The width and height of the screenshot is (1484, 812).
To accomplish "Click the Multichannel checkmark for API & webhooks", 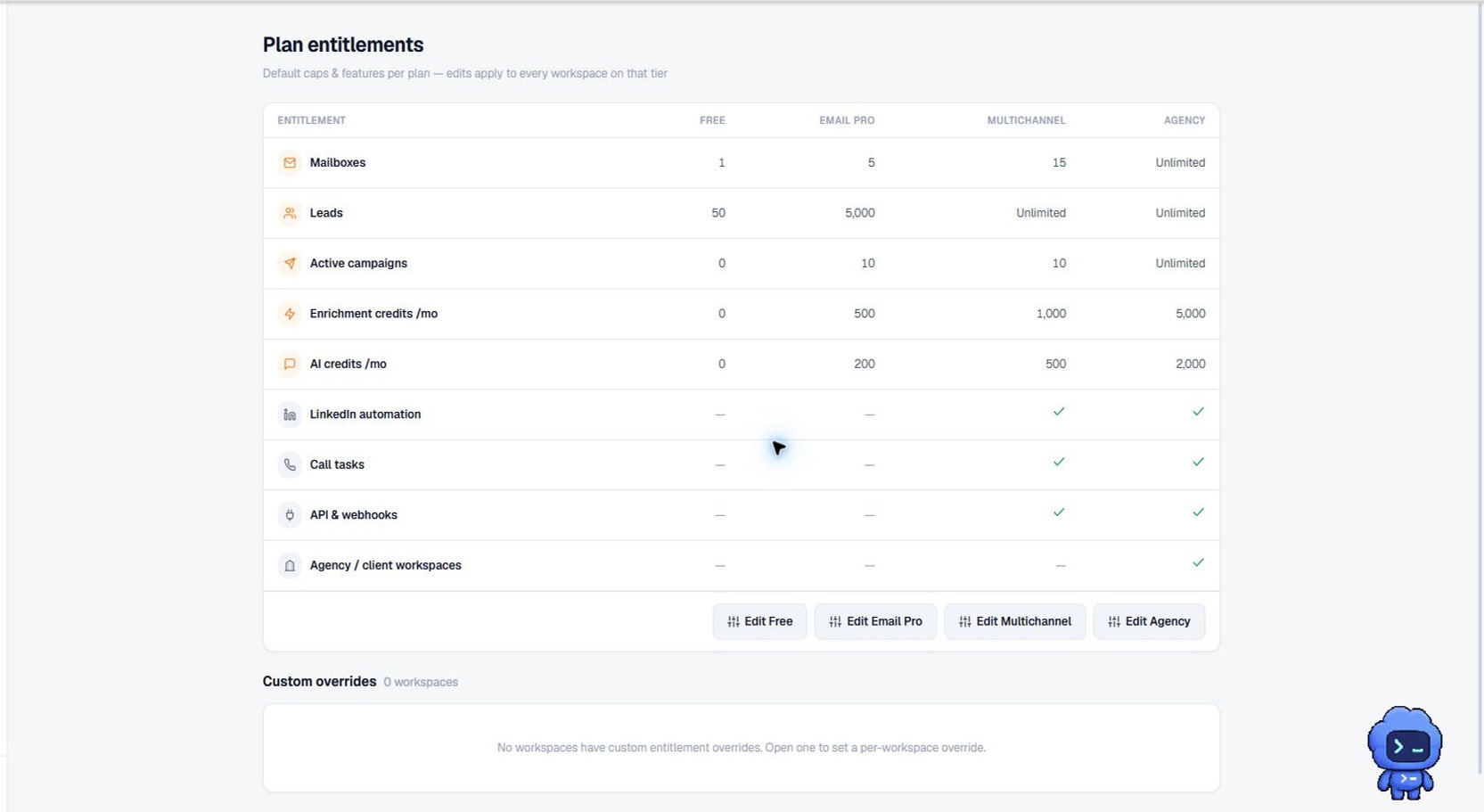I will point(1059,513).
